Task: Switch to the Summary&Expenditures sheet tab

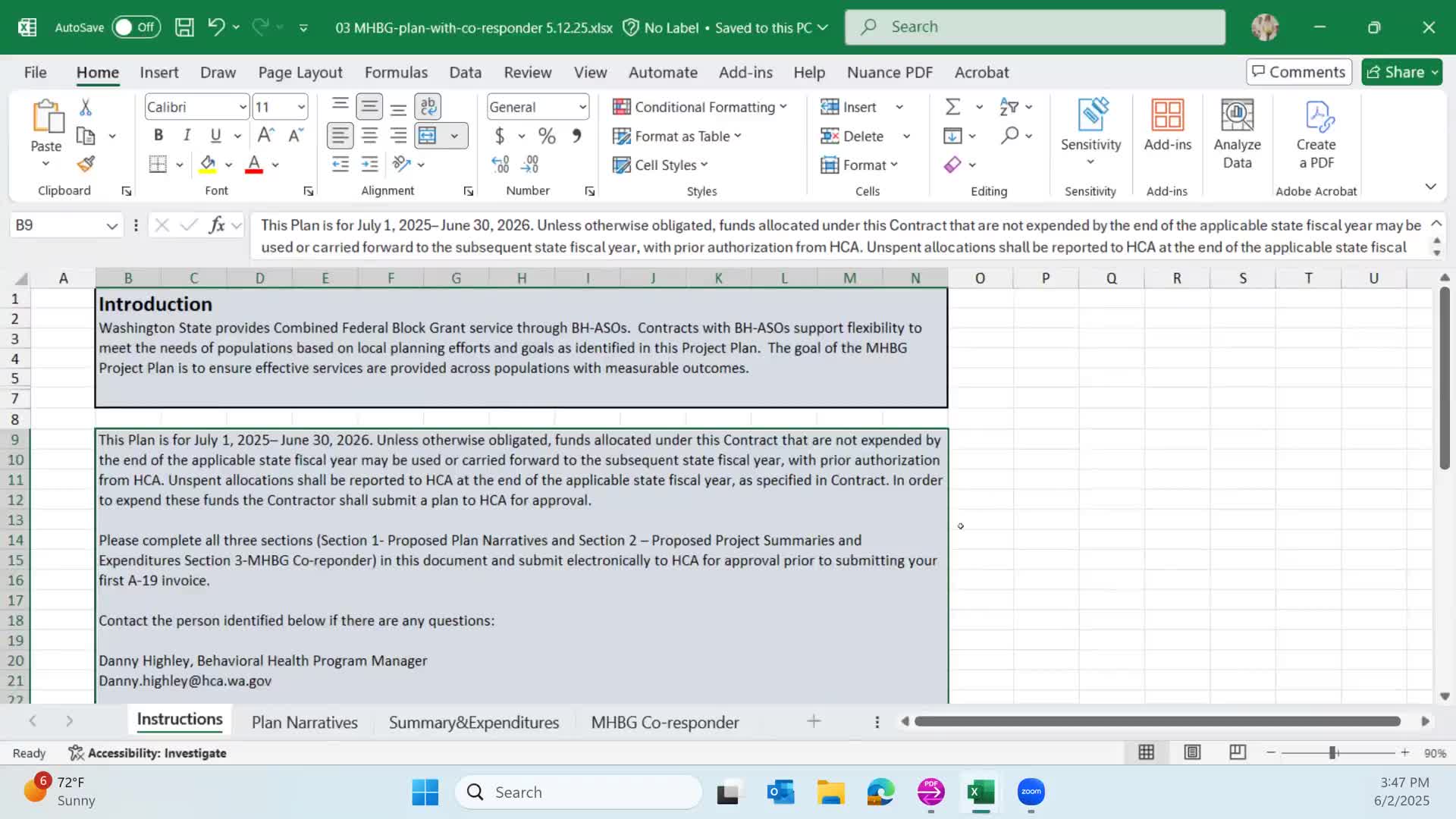Action: coord(473,722)
